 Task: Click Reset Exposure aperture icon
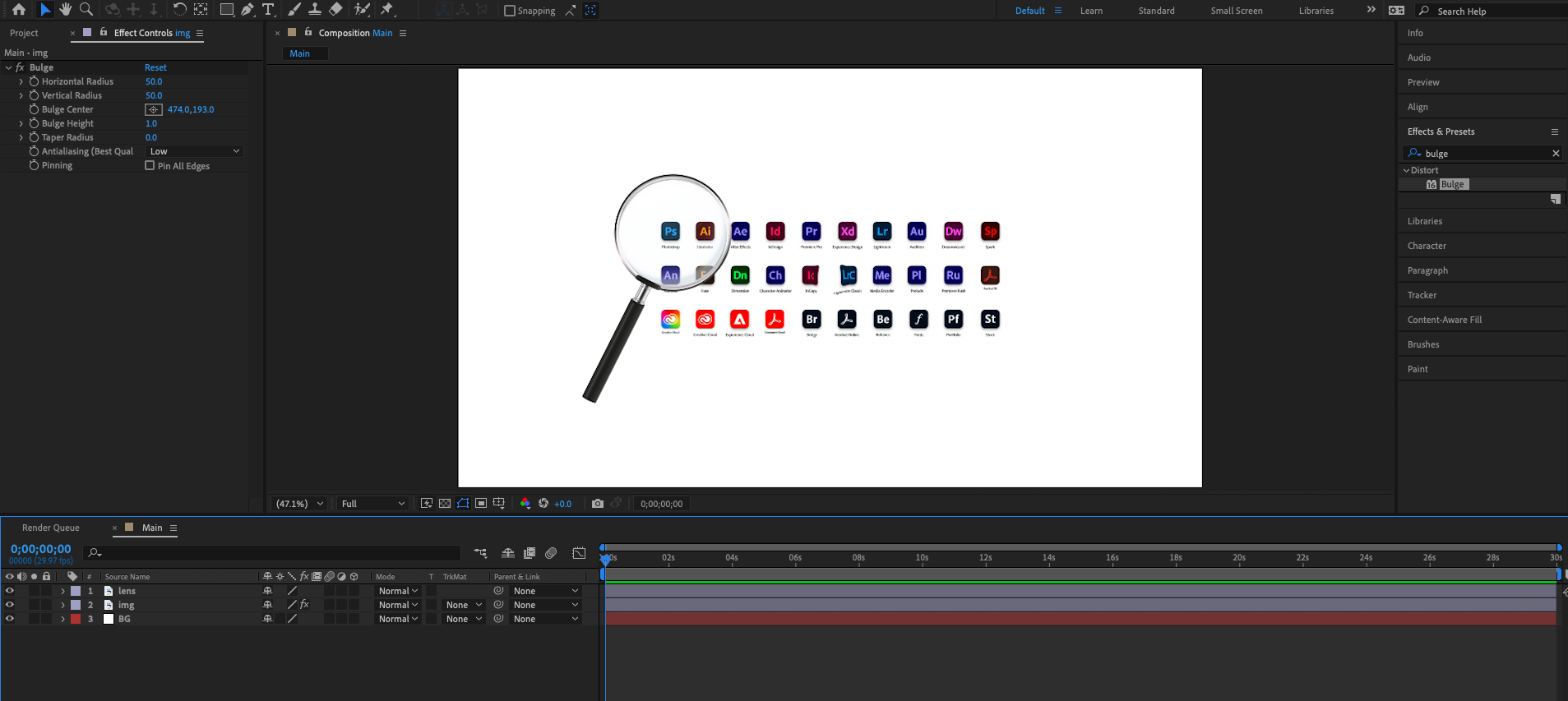(543, 504)
